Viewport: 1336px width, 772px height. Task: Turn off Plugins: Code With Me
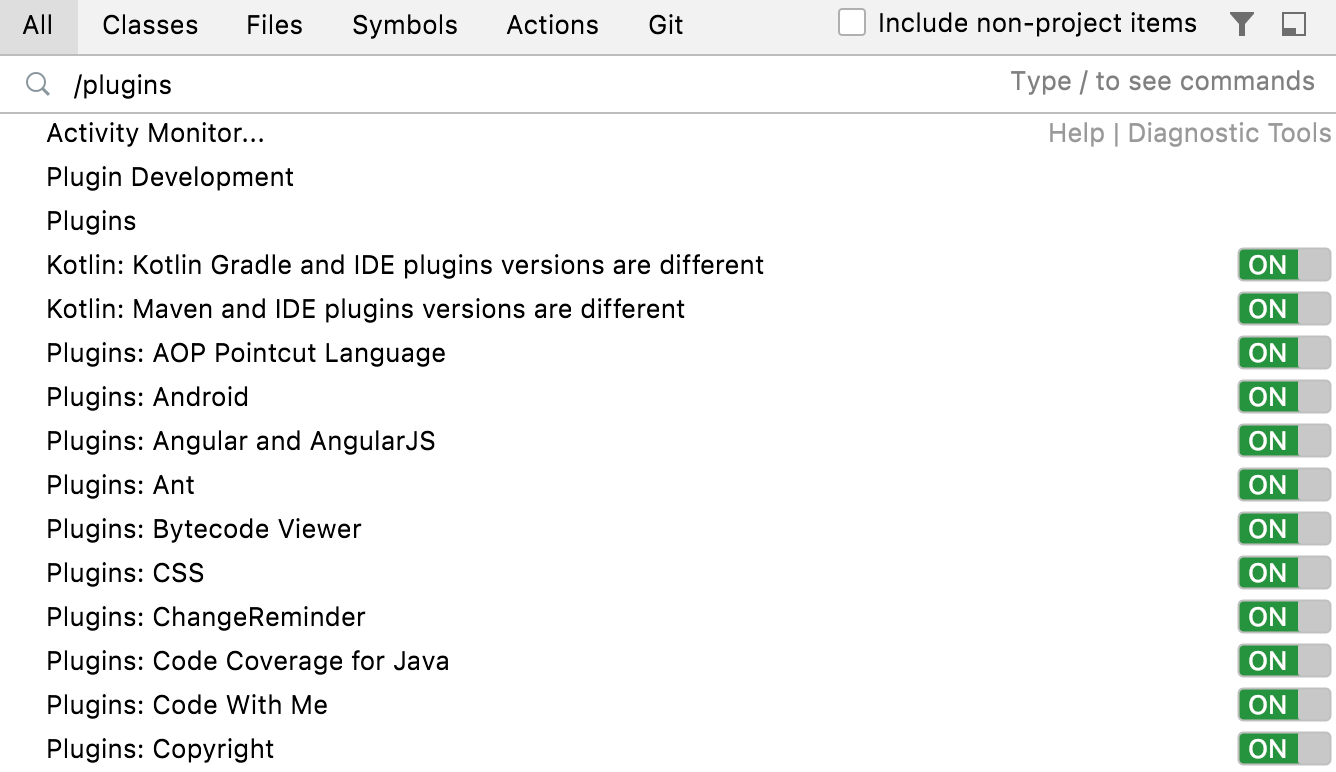[1284, 705]
